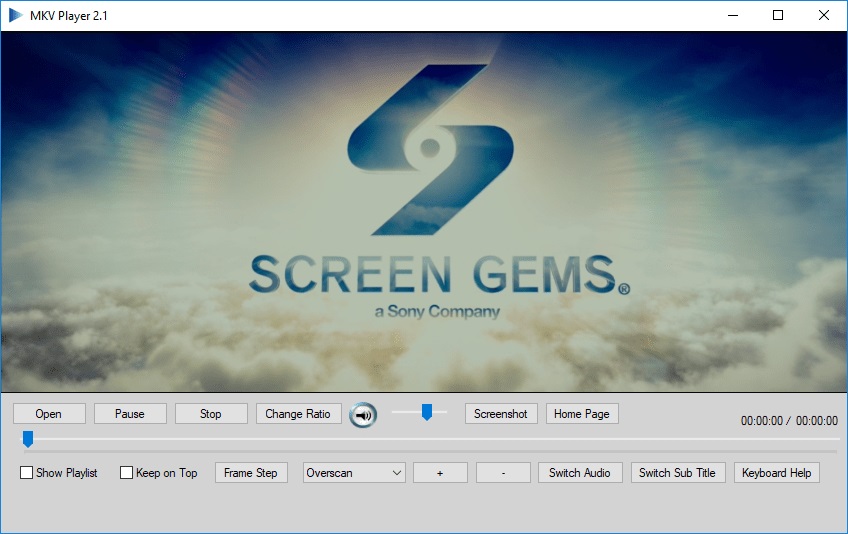This screenshot has height=534, width=848.
Task: Close the MKV Player window
Action: tap(824, 15)
